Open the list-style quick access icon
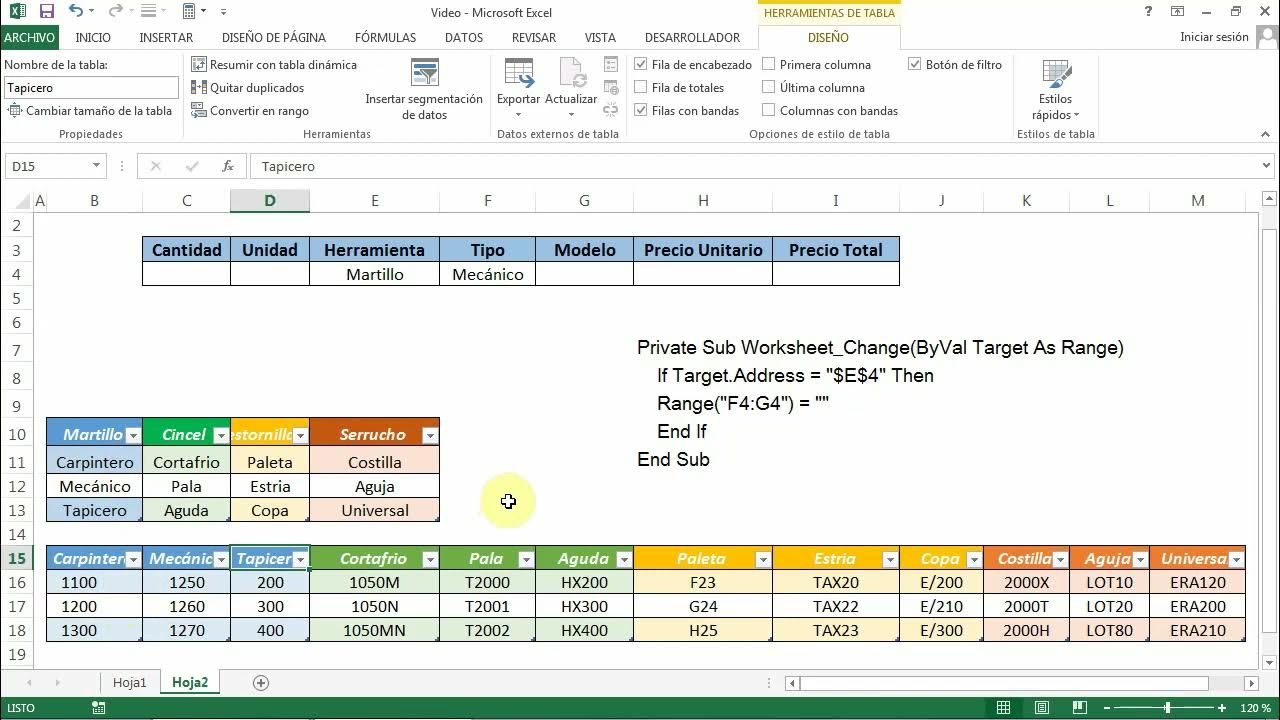1280x720 pixels. click(x=148, y=12)
